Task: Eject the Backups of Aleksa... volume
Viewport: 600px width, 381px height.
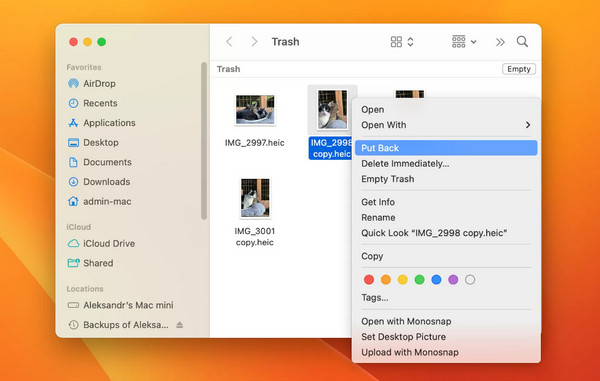Action: tap(179, 325)
